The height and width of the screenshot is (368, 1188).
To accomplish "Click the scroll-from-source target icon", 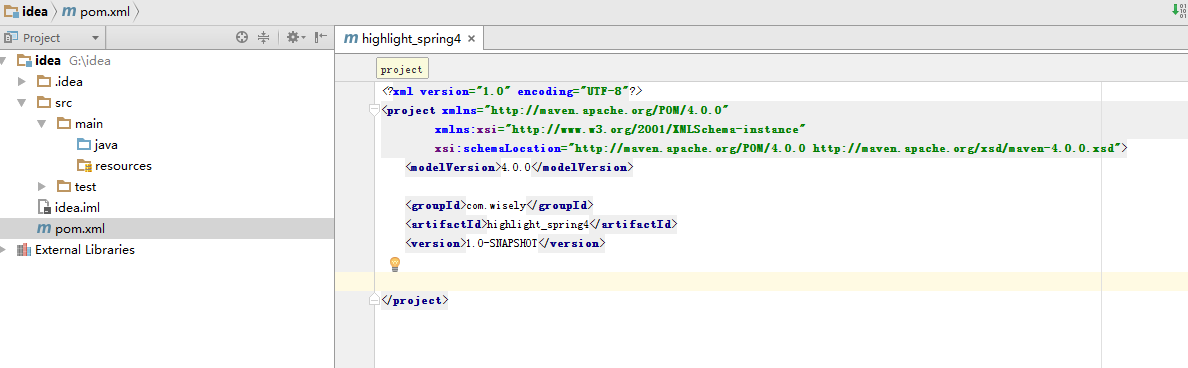I will click(x=242, y=37).
